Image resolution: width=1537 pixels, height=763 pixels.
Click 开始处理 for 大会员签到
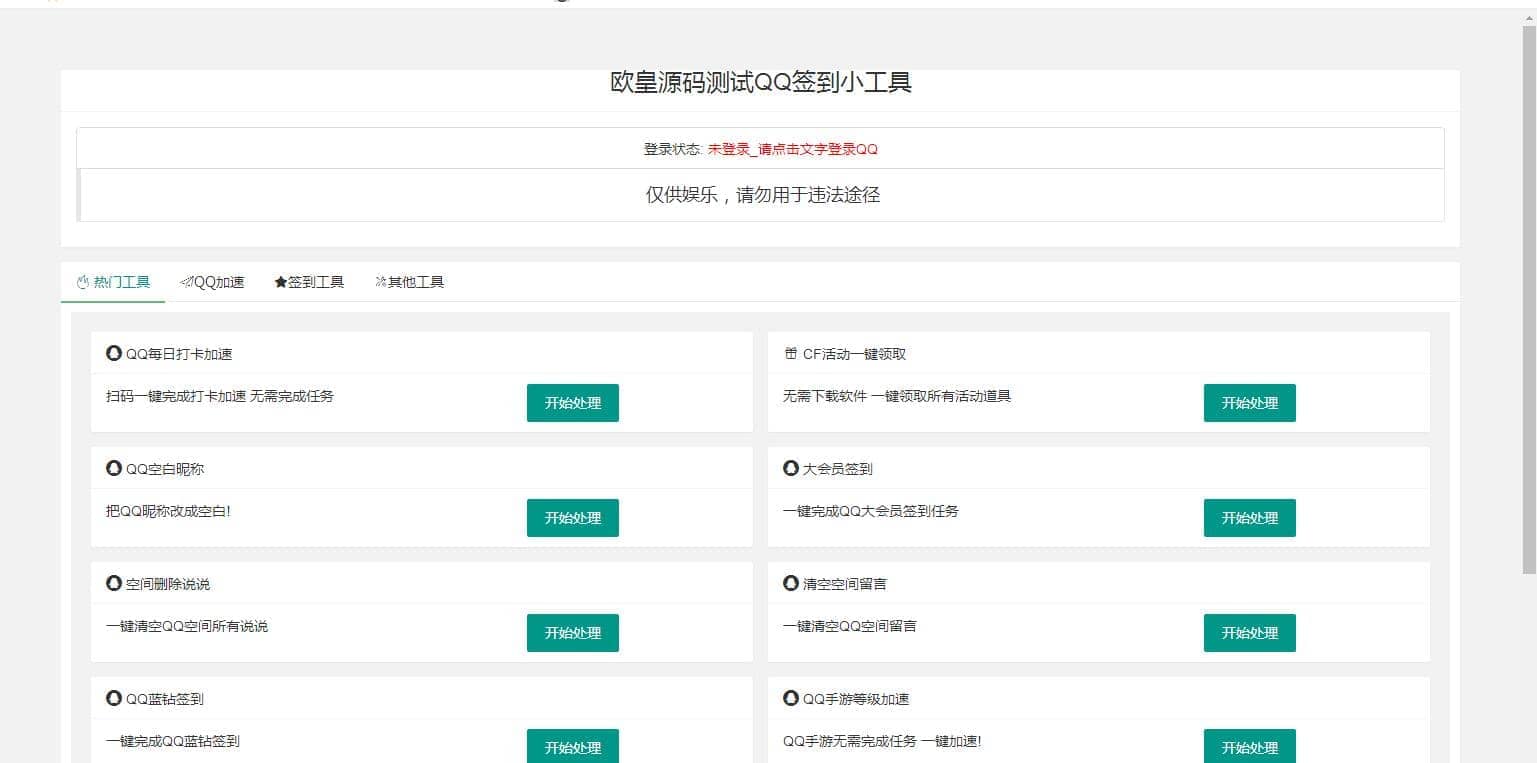coord(1249,518)
